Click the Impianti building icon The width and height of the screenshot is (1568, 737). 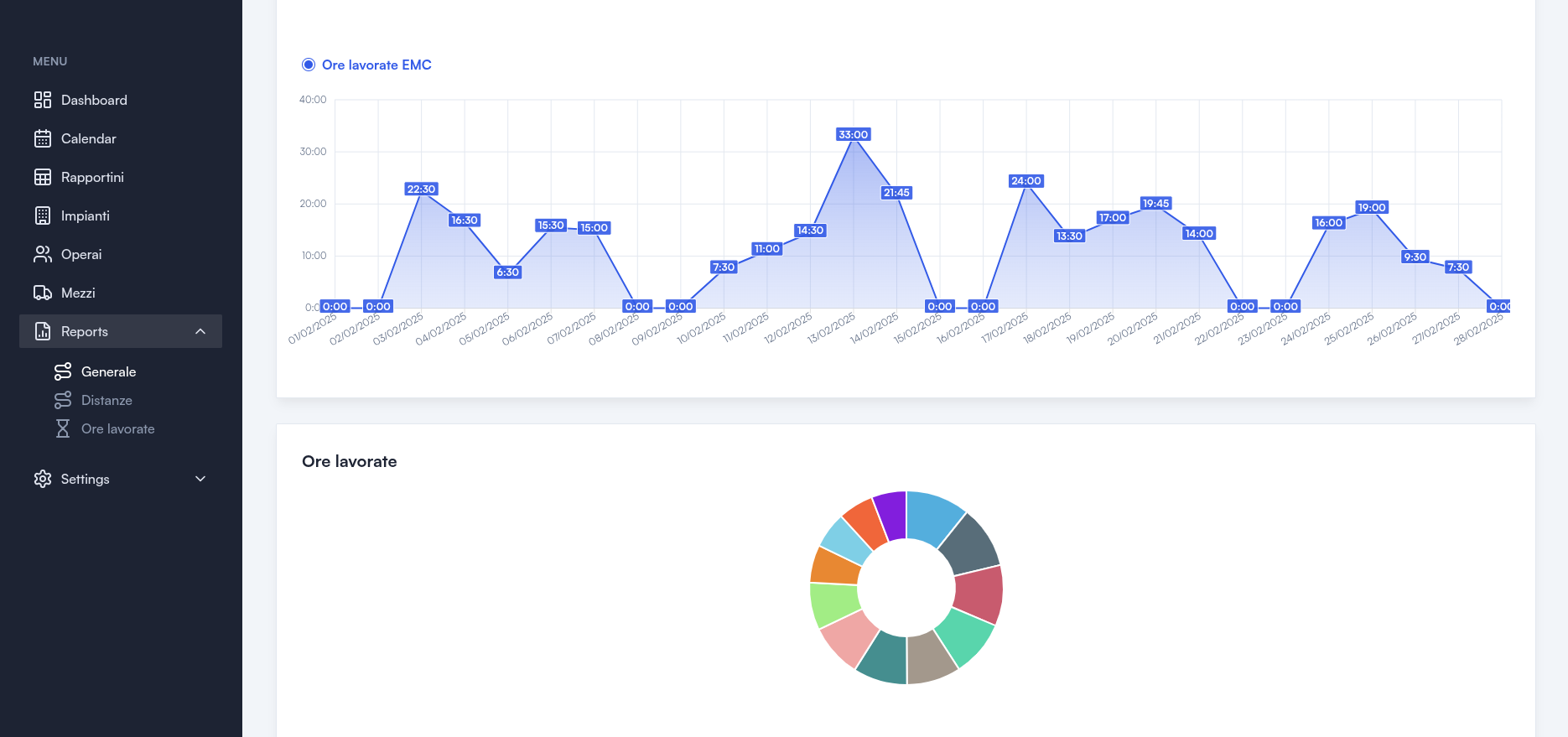pyautogui.click(x=43, y=215)
